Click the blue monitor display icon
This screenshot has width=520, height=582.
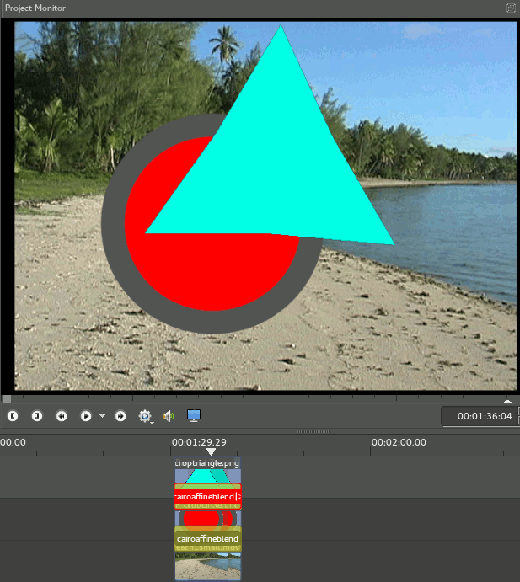[x=194, y=415]
